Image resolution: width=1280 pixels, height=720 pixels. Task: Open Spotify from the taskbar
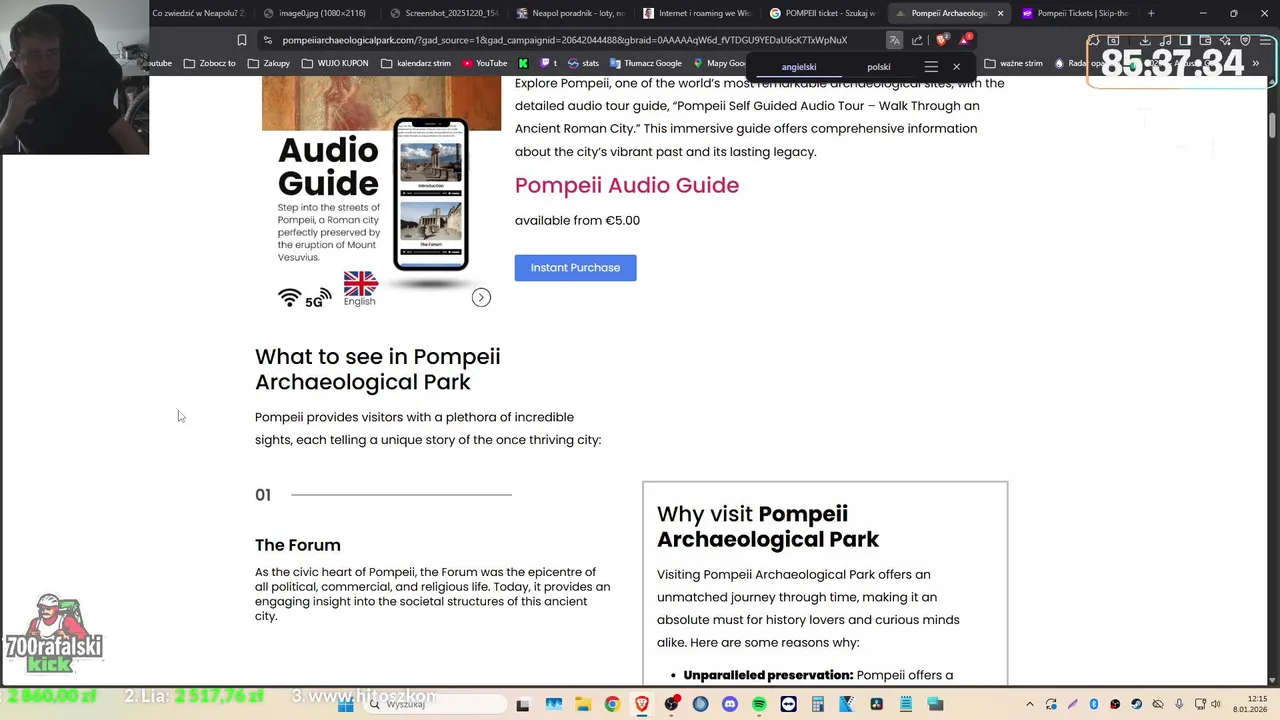point(759,705)
